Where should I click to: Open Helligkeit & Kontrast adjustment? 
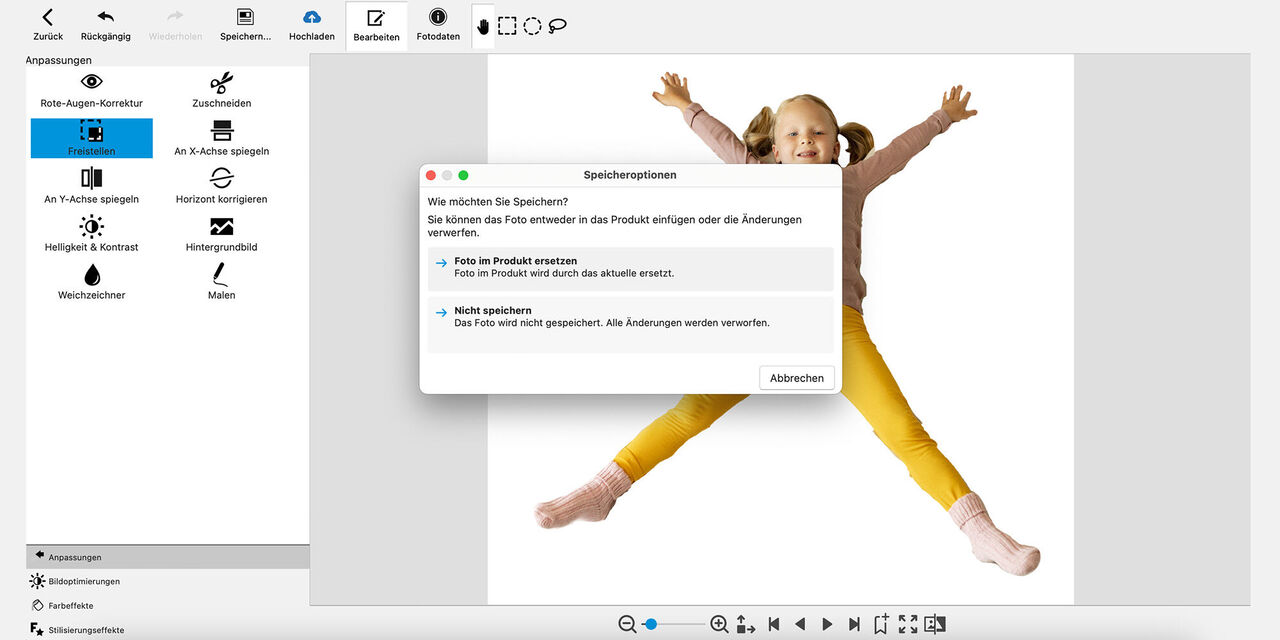coord(91,234)
